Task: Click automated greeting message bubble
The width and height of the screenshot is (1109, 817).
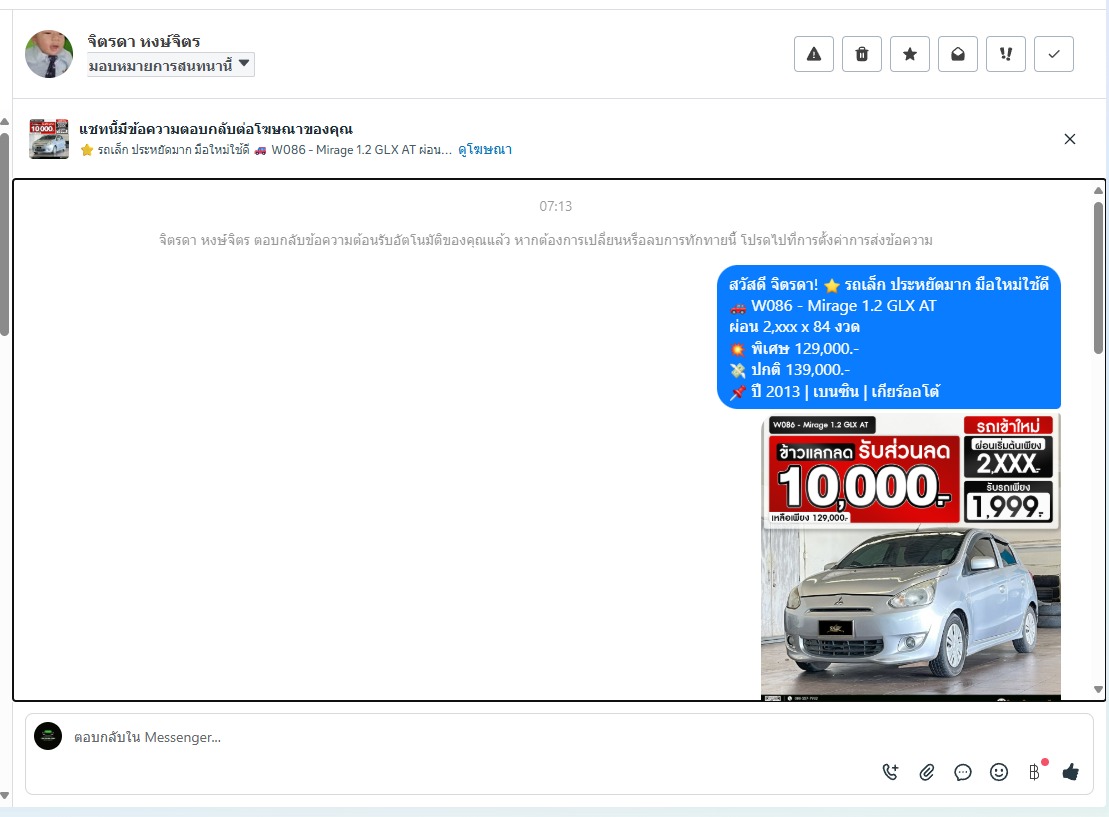Action: tap(889, 337)
